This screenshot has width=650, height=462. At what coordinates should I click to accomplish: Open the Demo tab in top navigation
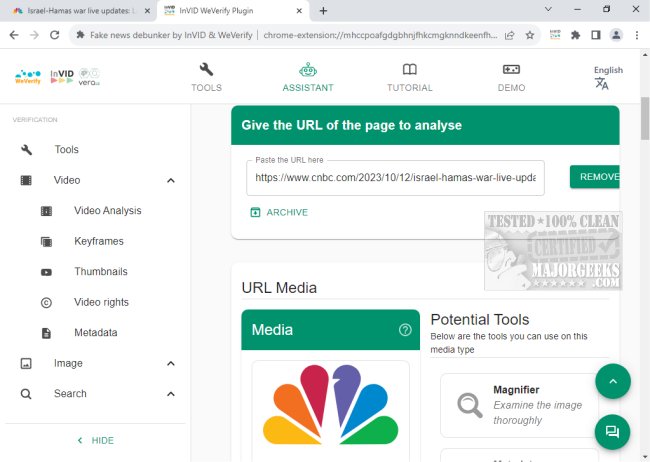511,76
